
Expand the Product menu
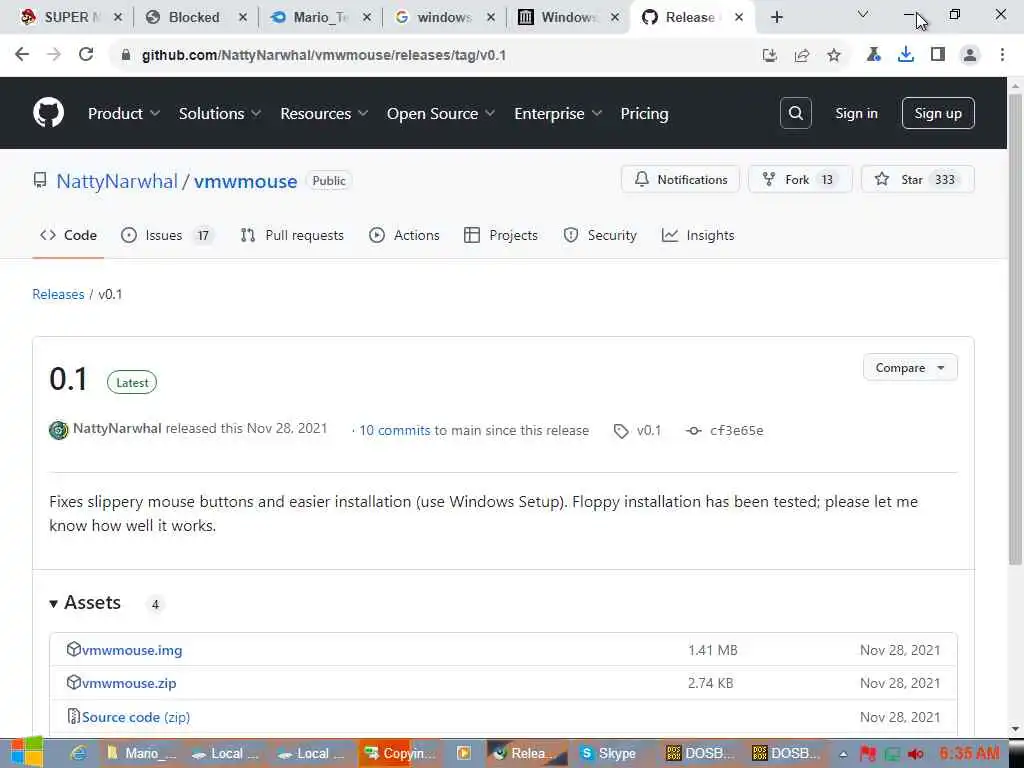click(123, 113)
